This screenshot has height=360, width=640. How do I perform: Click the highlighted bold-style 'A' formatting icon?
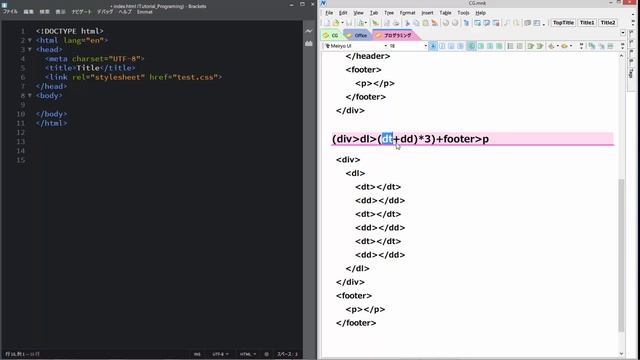pos(433,46)
